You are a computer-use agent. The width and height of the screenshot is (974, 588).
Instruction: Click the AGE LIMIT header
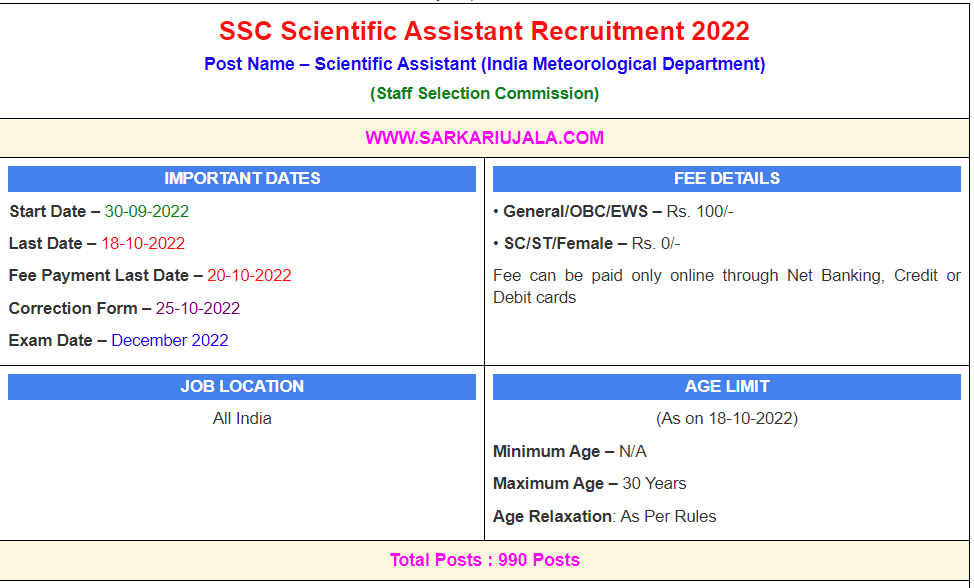726,387
